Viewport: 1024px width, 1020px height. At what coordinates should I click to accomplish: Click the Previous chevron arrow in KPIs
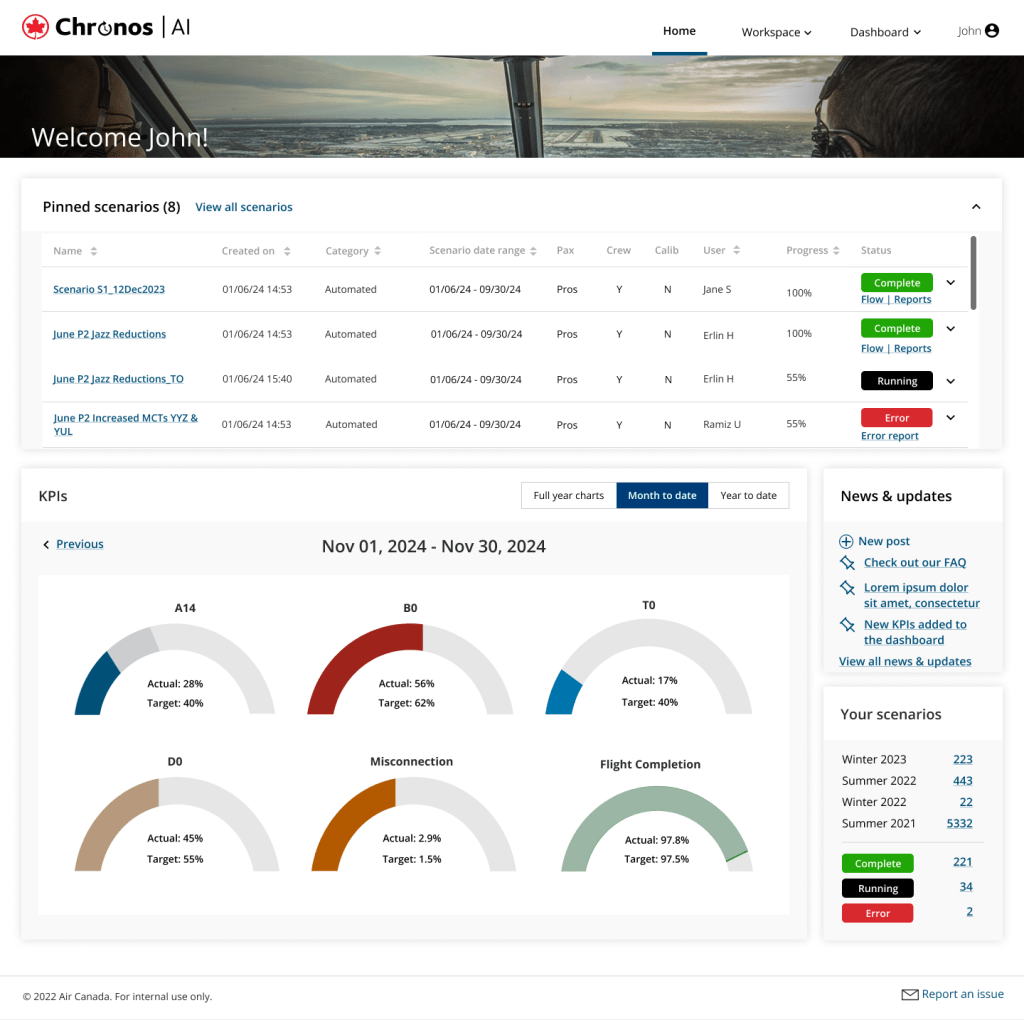point(46,545)
